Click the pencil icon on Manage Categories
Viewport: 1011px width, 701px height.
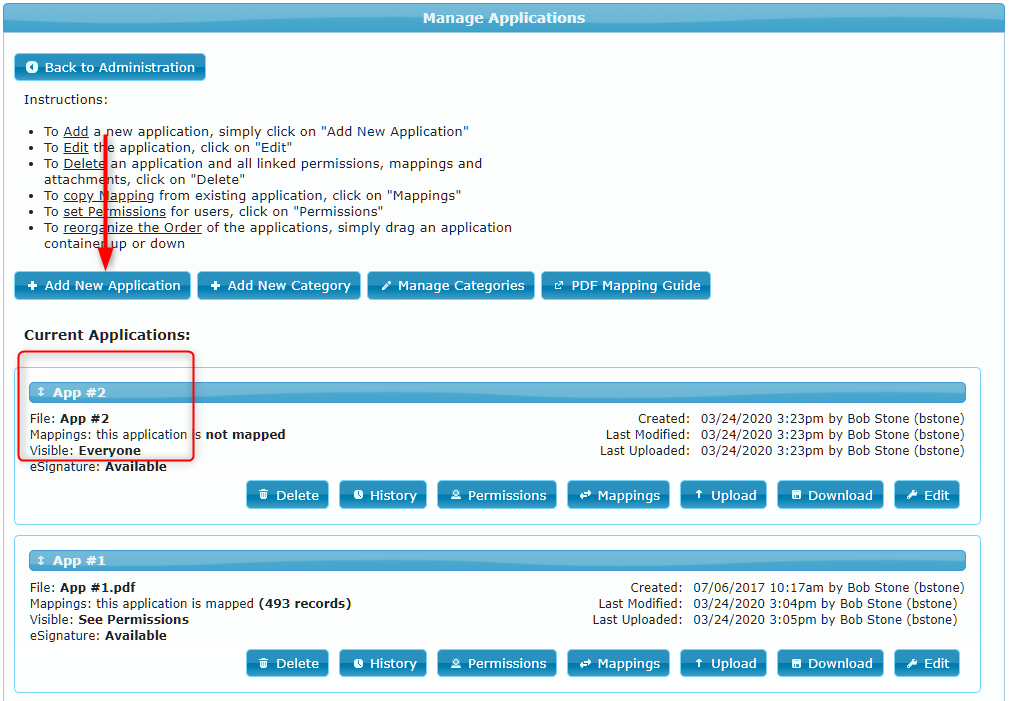pos(386,285)
